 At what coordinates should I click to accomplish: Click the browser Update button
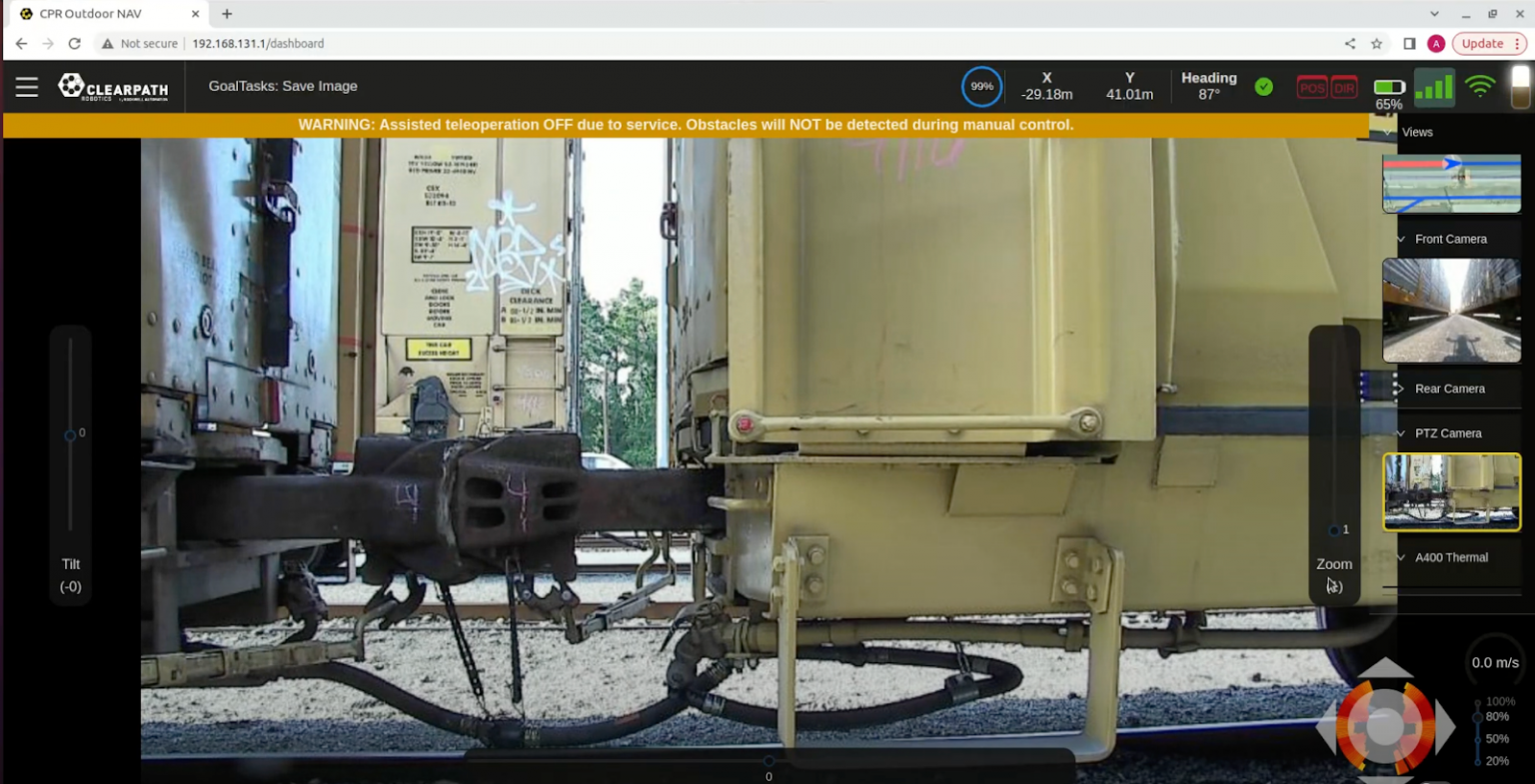(x=1481, y=43)
